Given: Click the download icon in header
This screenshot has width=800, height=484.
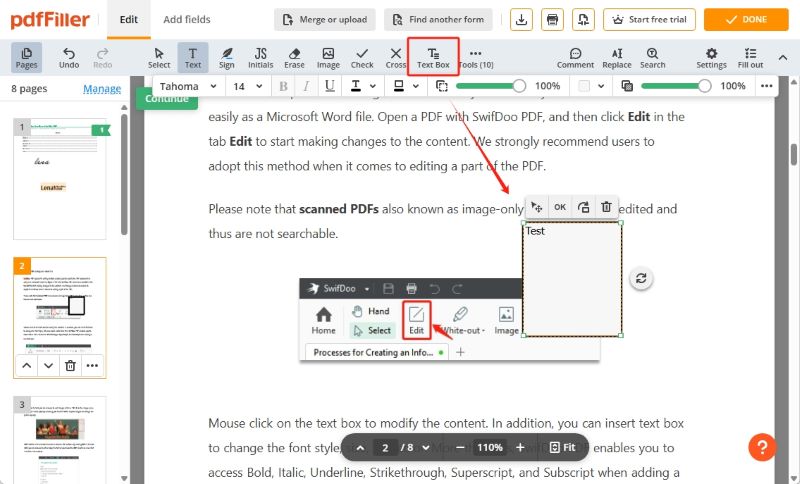Looking at the screenshot, I should [x=521, y=19].
